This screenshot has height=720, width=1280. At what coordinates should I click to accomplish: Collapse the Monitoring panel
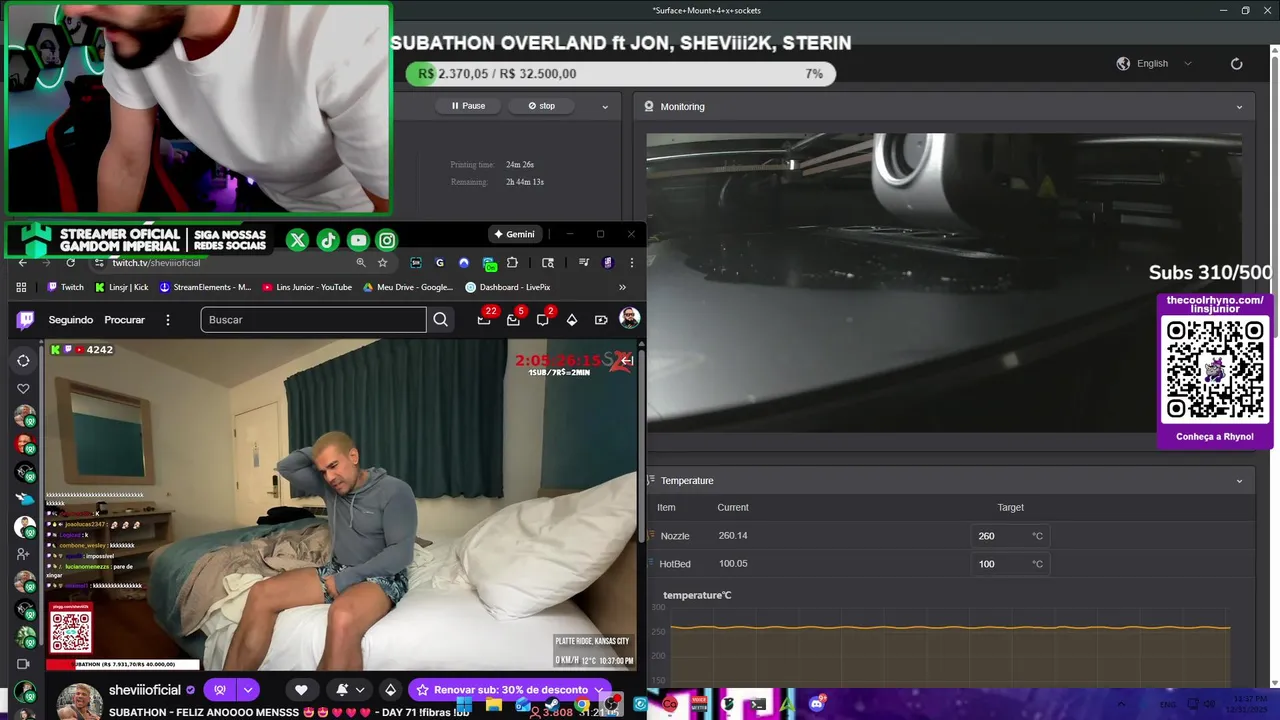coord(1239,107)
